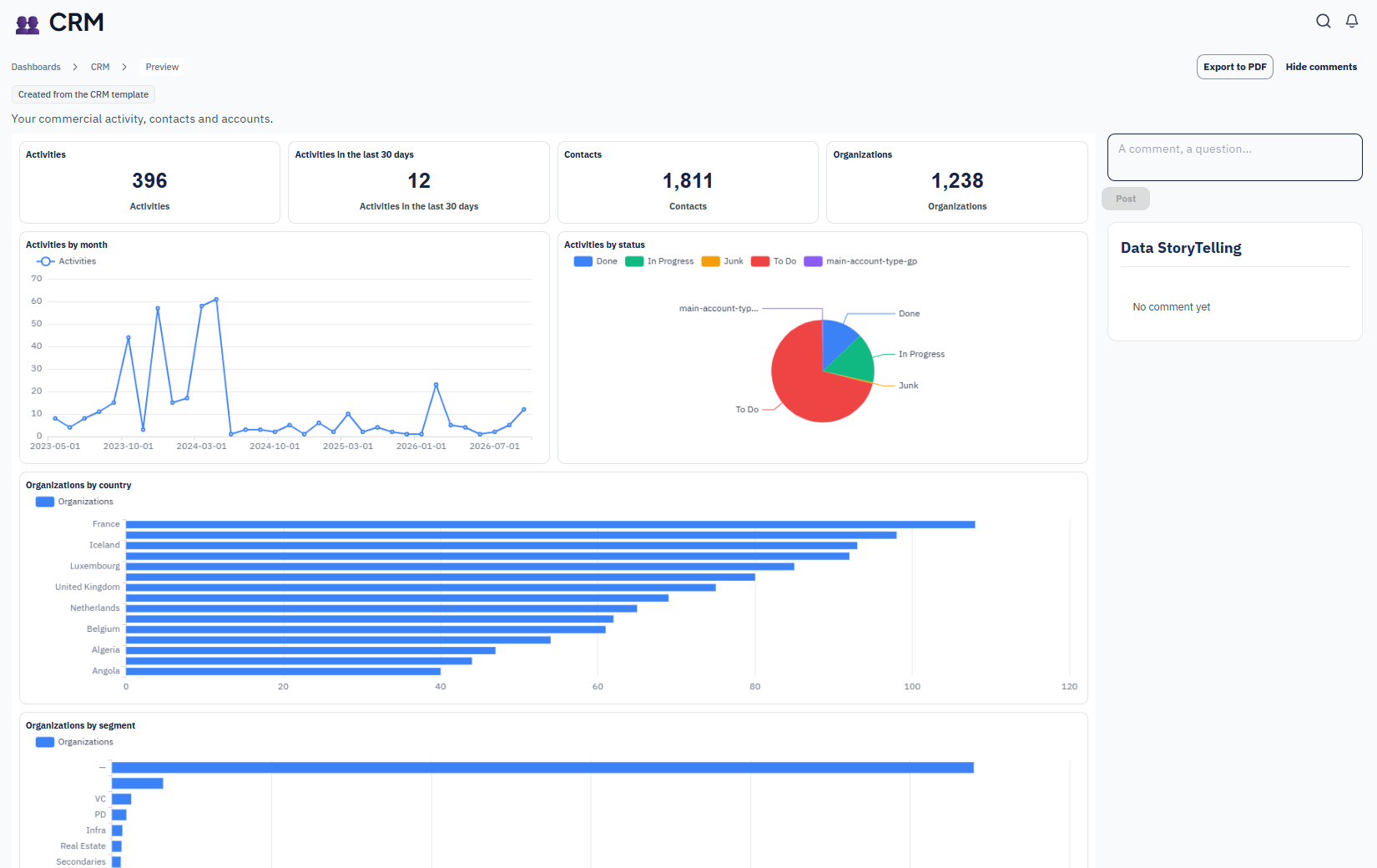Toggle the Activities line series legend
The width and height of the screenshot is (1377, 868).
[x=66, y=261]
